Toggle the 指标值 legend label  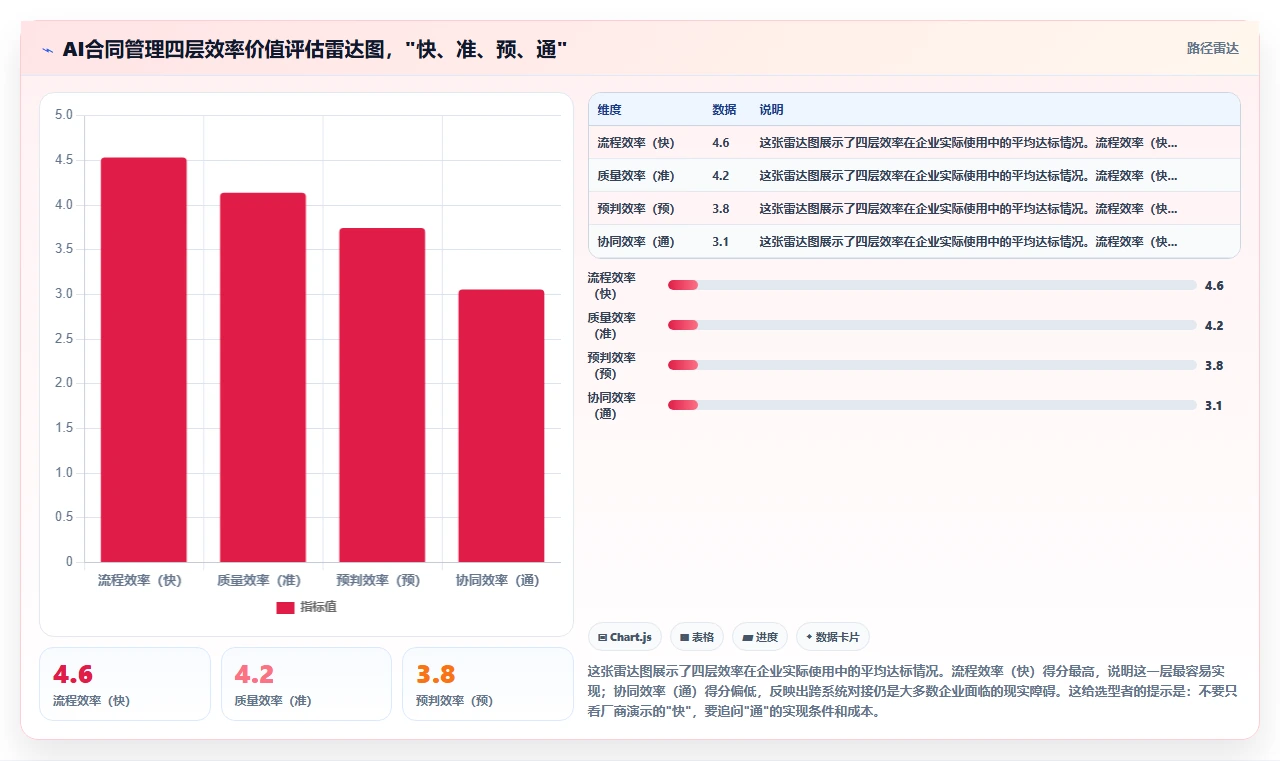318,607
